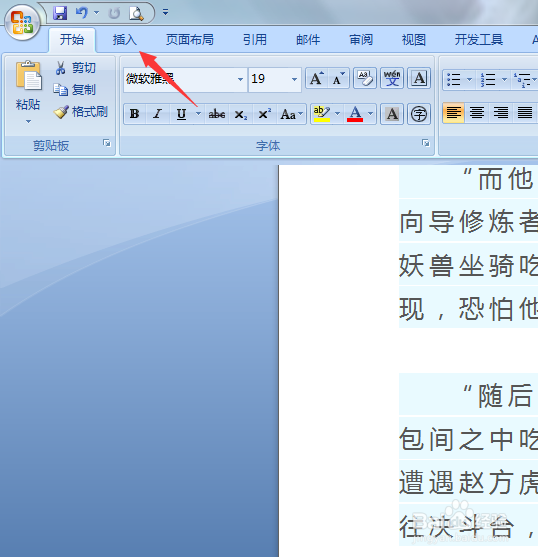The image size is (538, 557).
Task: Open the 邮件 tab
Action: click(x=308, y=39)
